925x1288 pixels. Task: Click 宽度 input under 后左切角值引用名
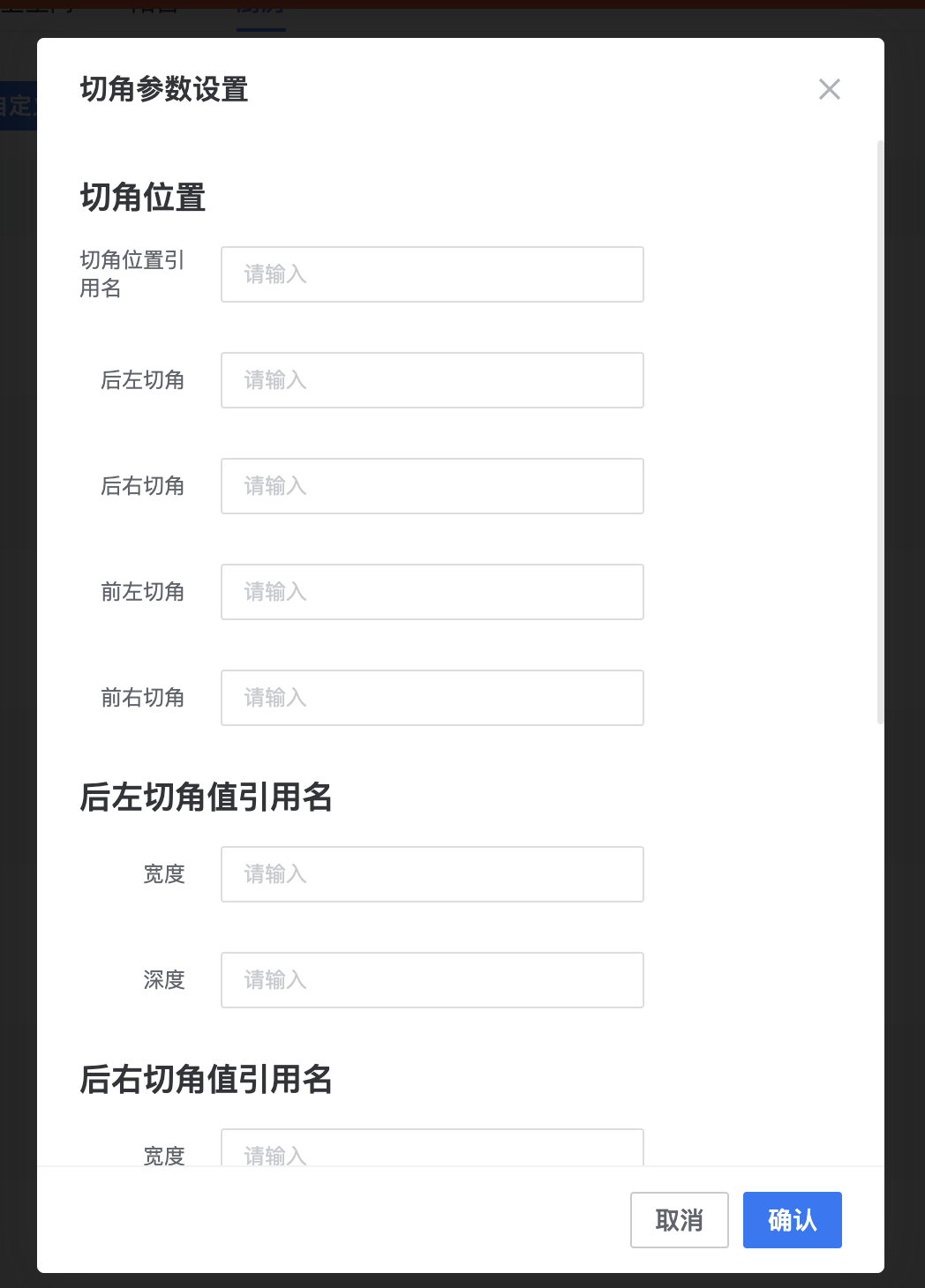[x=432, y=874]
